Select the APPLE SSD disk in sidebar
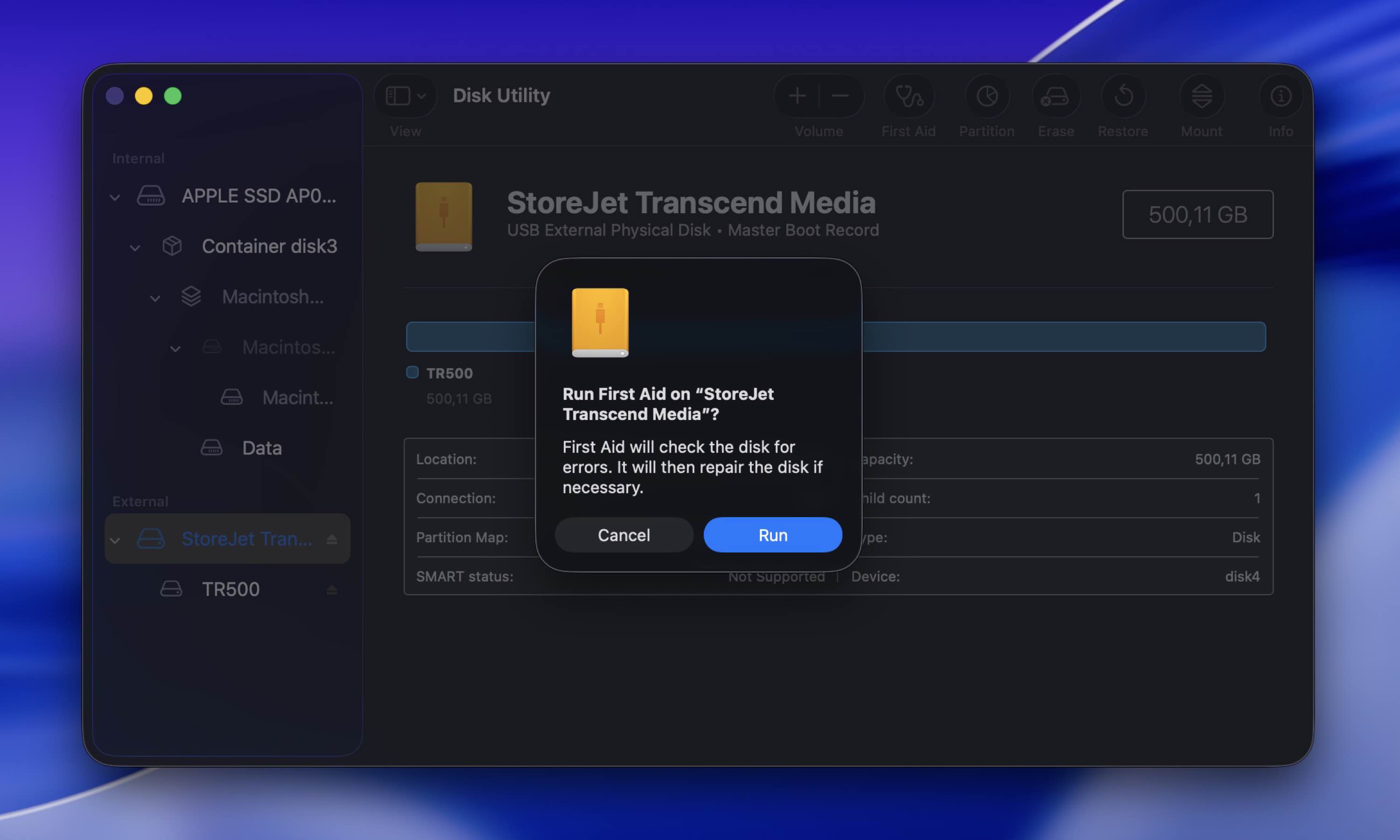1400x840 pixels. [x=227, y=196]
